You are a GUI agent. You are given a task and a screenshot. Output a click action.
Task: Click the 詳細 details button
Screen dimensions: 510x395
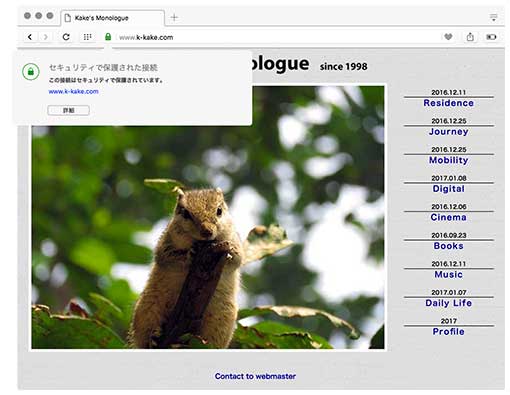[x=68, y=110]
